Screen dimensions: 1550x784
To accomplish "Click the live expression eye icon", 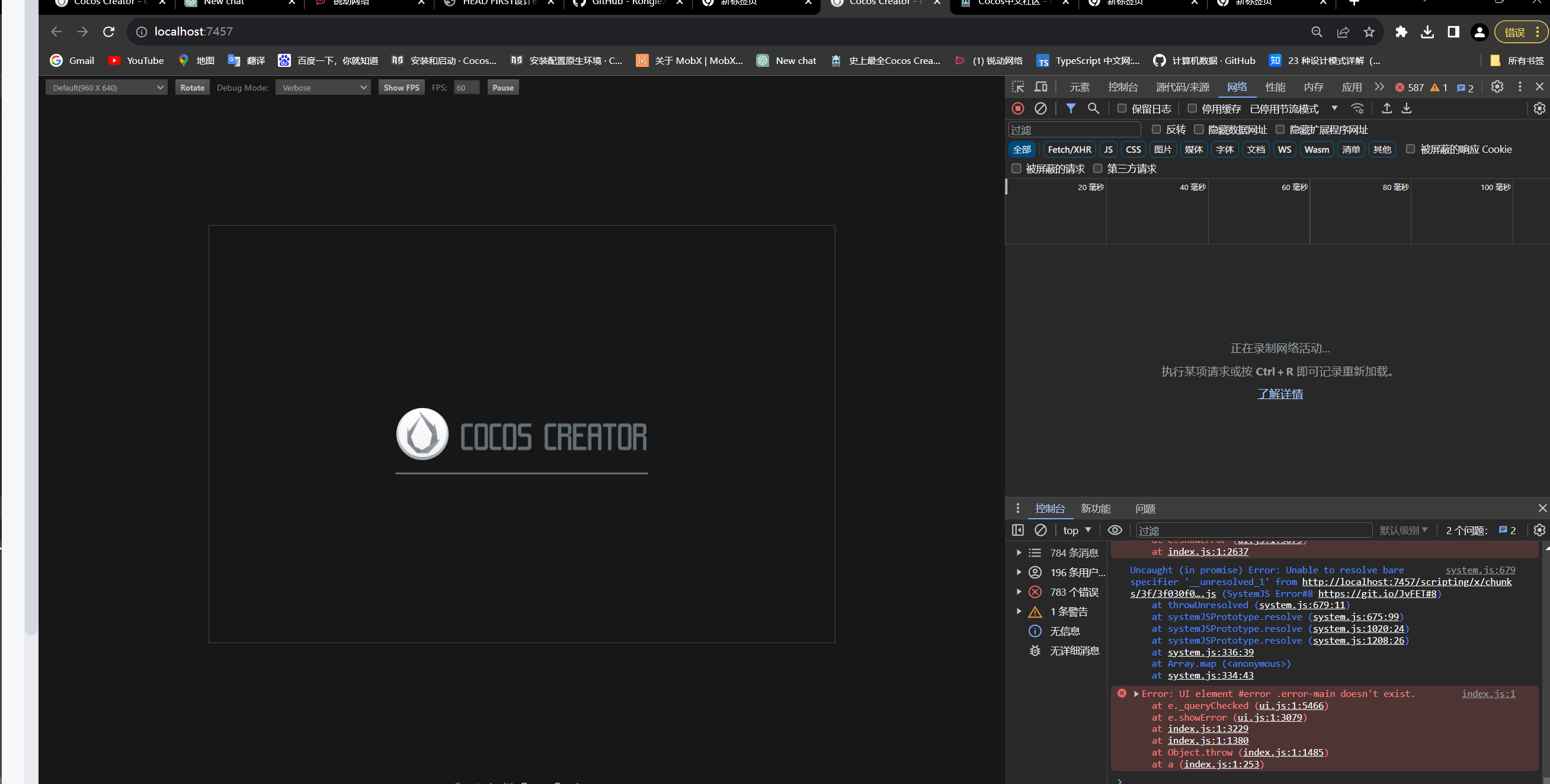I will tap(1115, 530).
